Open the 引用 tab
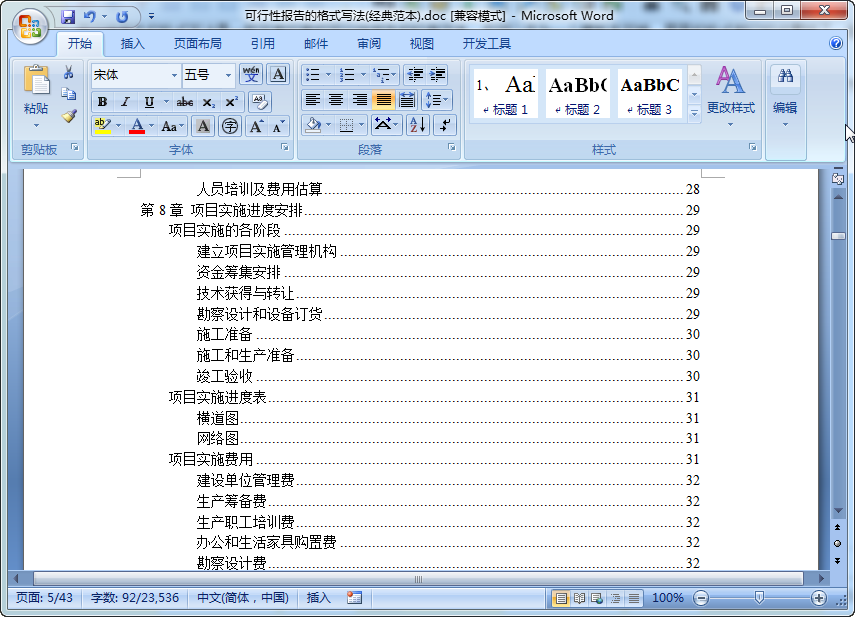This screenshot has width=855, height=617. 262,44
